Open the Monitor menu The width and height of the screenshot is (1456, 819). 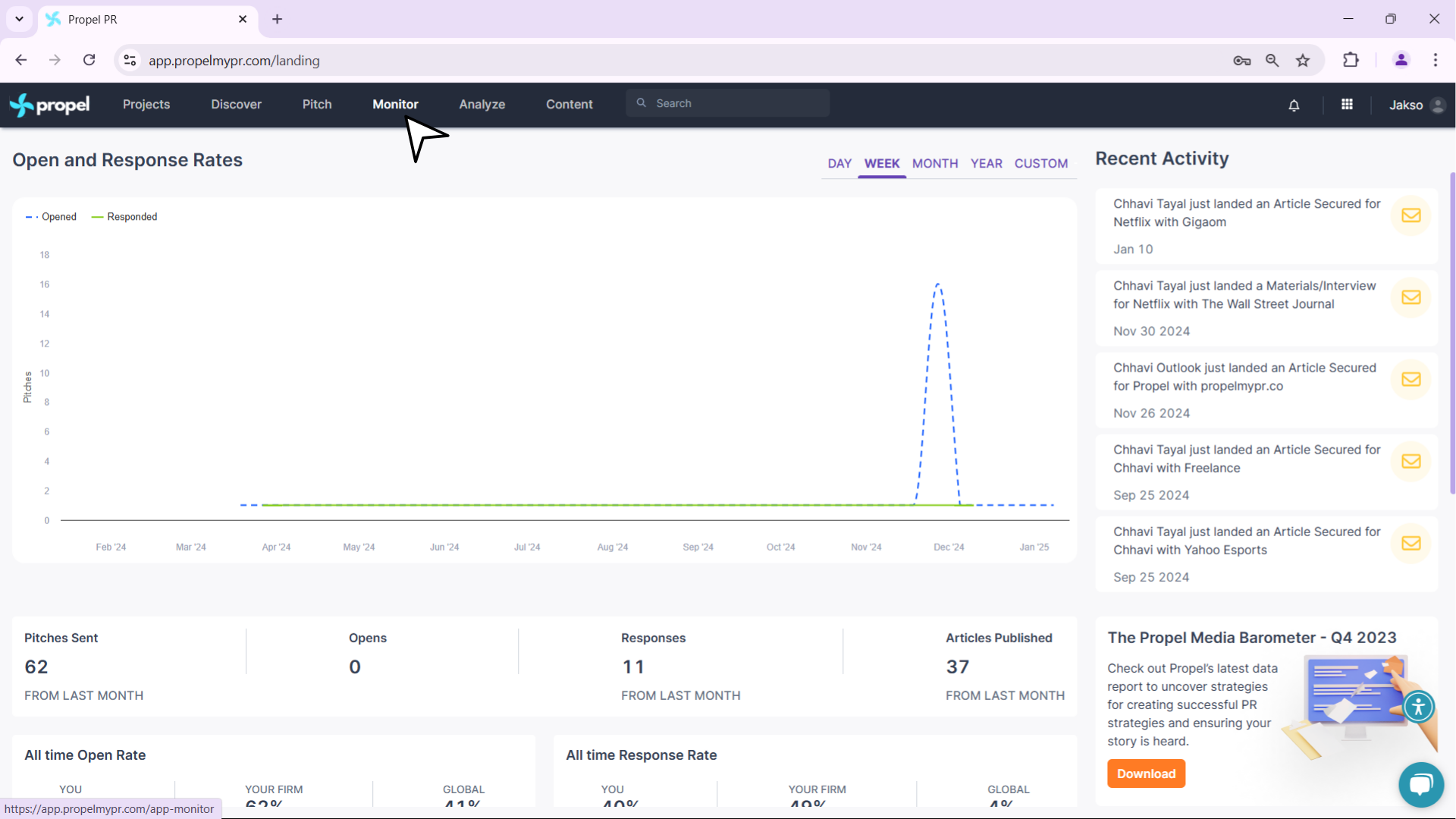coord(395,105)
